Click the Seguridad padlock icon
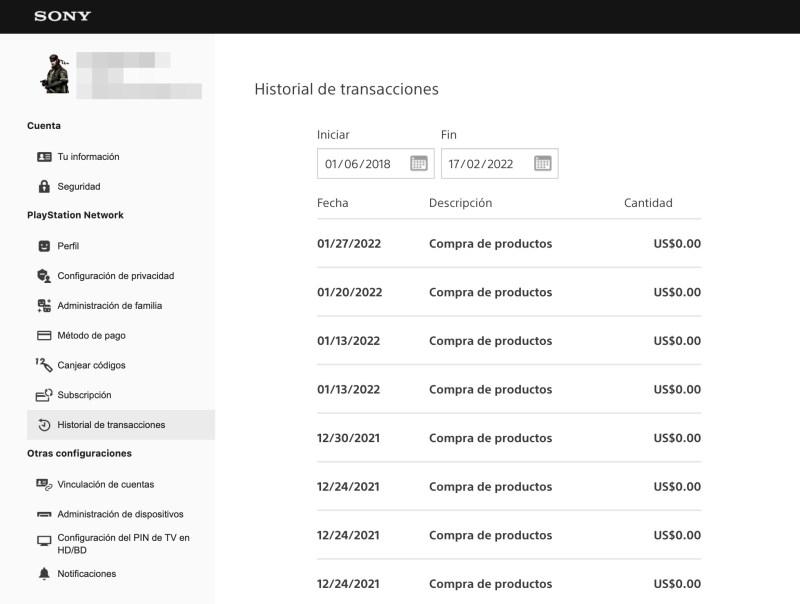This screenshot has width=800, height=604. pyautogui.click(x=44, y=187)
